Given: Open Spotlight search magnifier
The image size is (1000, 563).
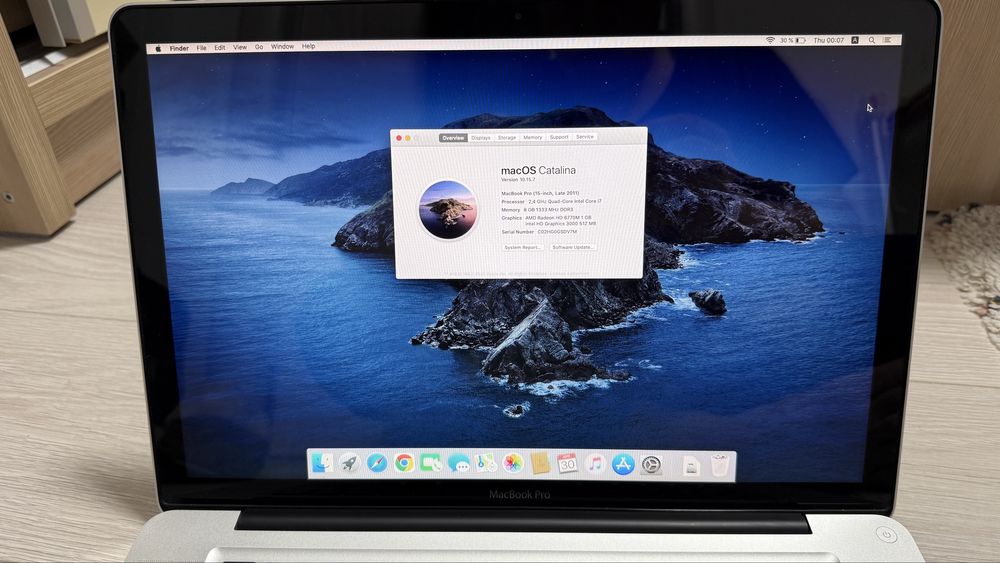Looking at the screenshot, I should [872, 40].
